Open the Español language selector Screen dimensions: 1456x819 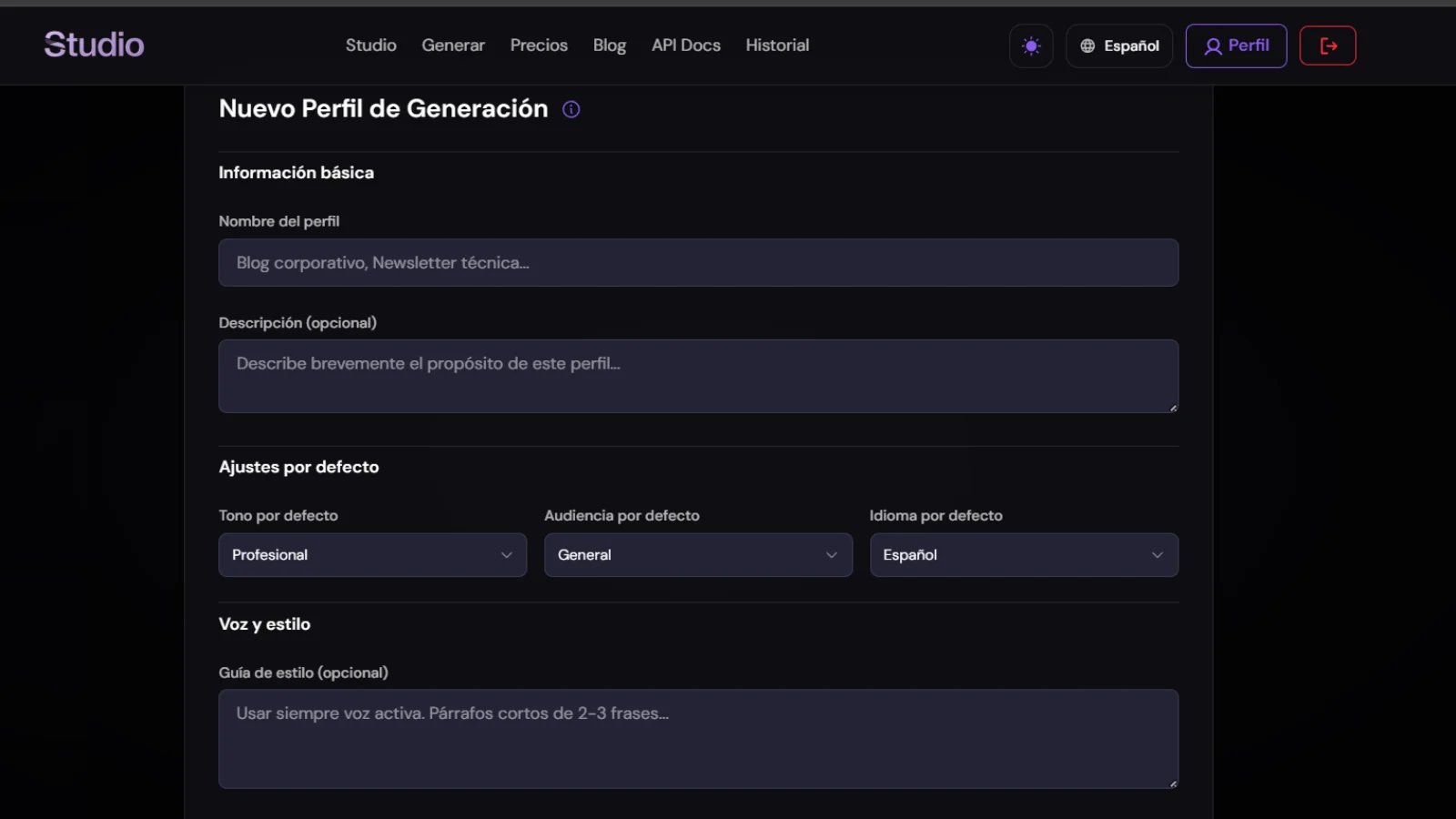(1119, 45)
